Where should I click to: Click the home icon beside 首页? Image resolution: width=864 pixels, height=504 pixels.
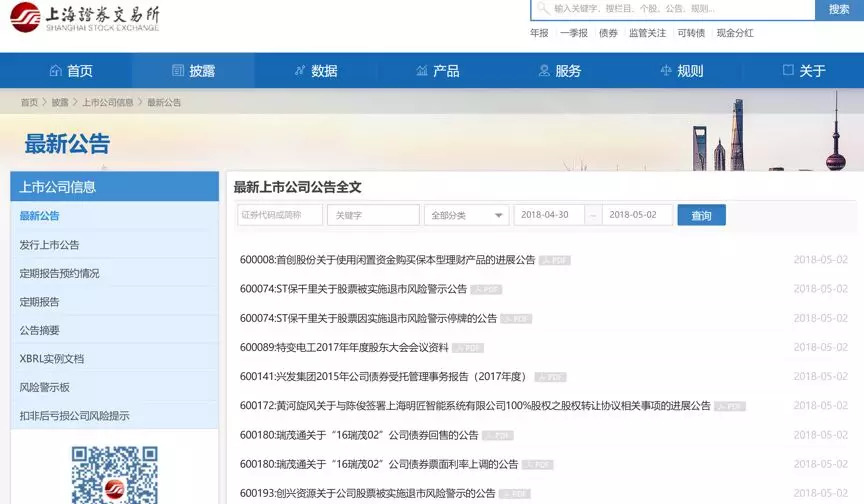[56, 71]
